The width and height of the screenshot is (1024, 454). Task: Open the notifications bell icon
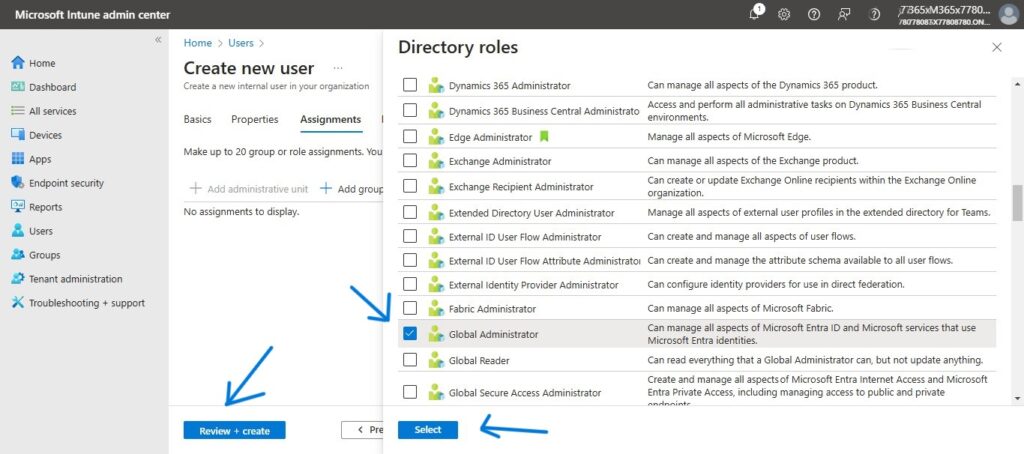pos(755,14)
